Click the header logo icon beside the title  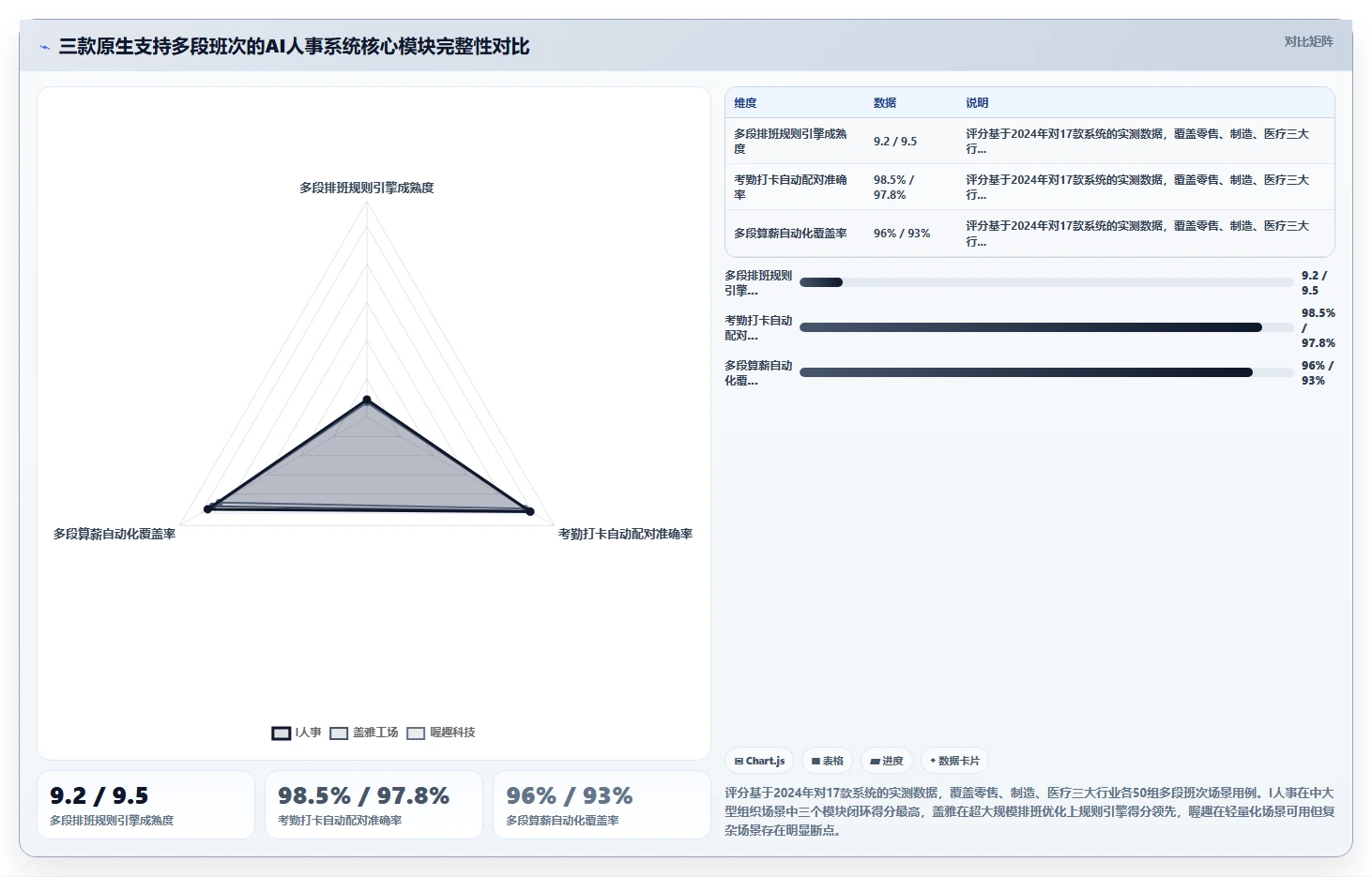pos(44,47)
